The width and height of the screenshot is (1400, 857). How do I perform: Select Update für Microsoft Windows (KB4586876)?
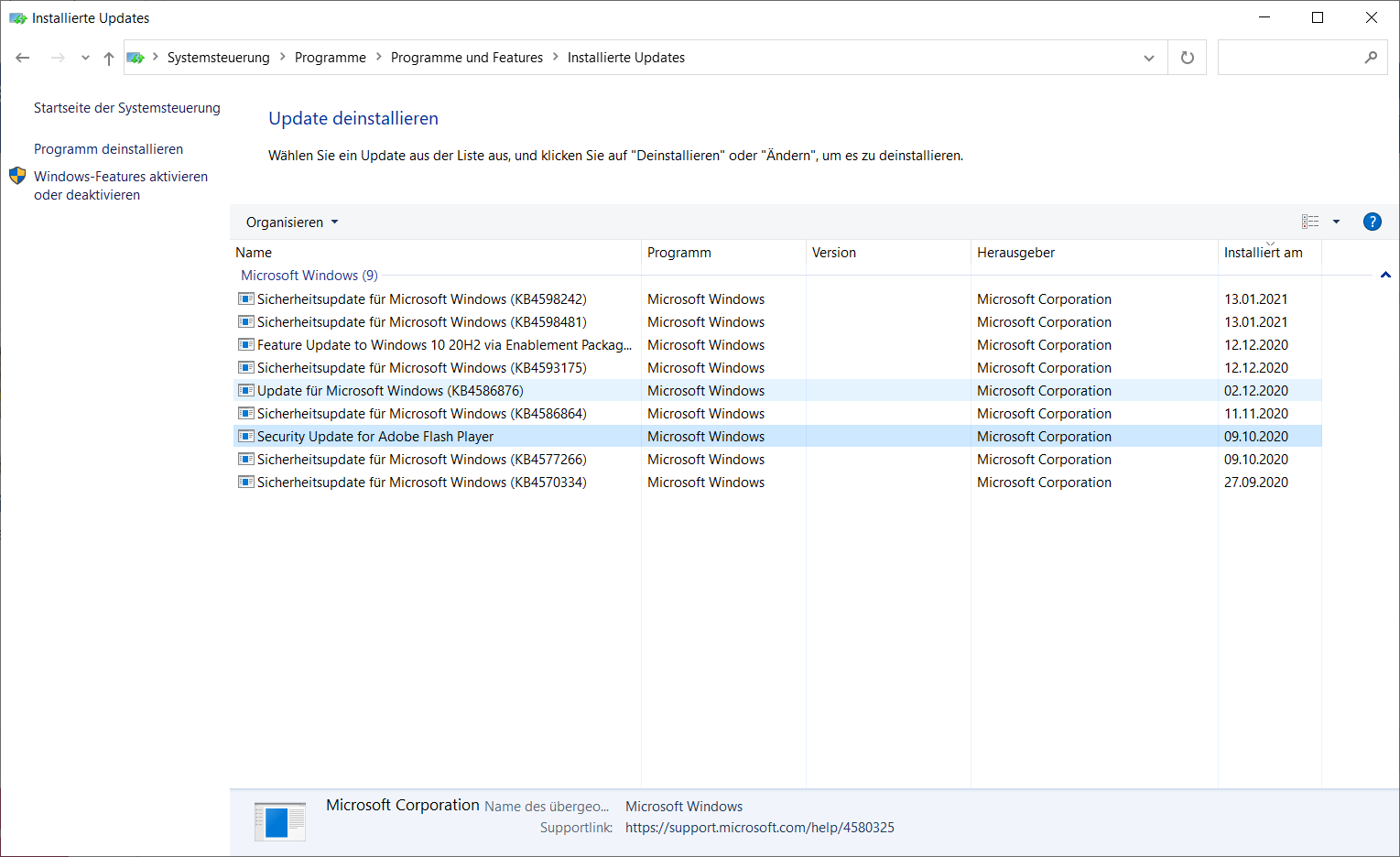tap(776, 391)
